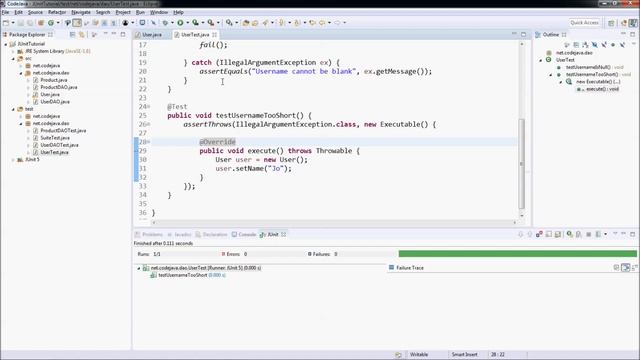Open the Console tab
640x360 pixels.
pyautogui.click(x=244, y=234)
